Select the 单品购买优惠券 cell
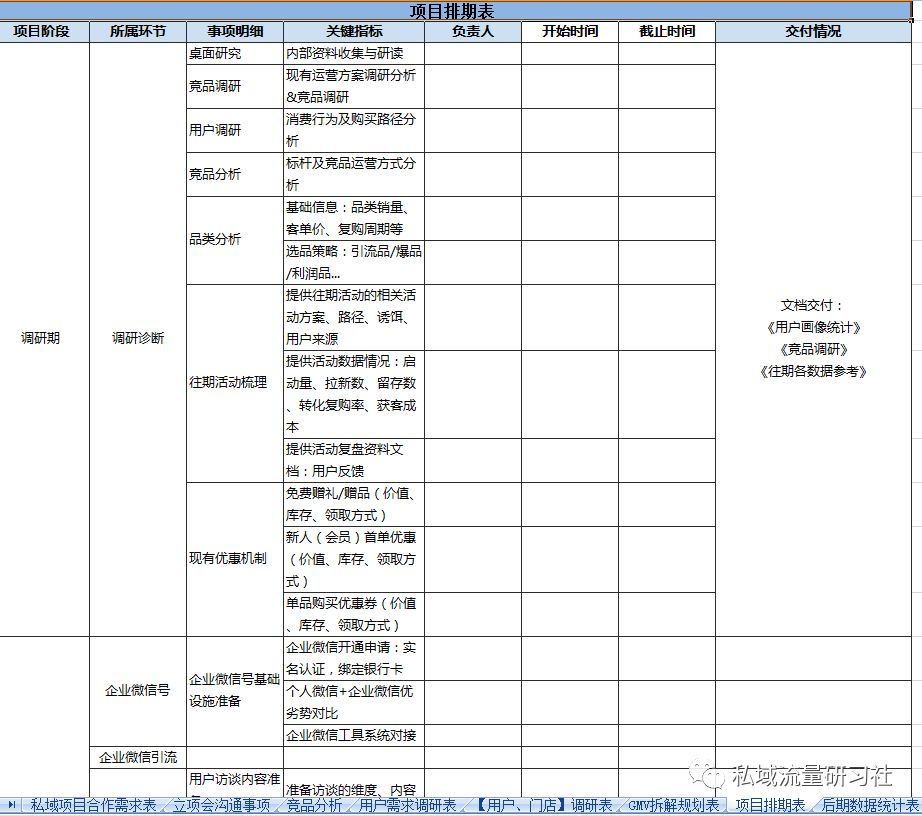Viewport: 922px width, 816px height. pos(354,614)
